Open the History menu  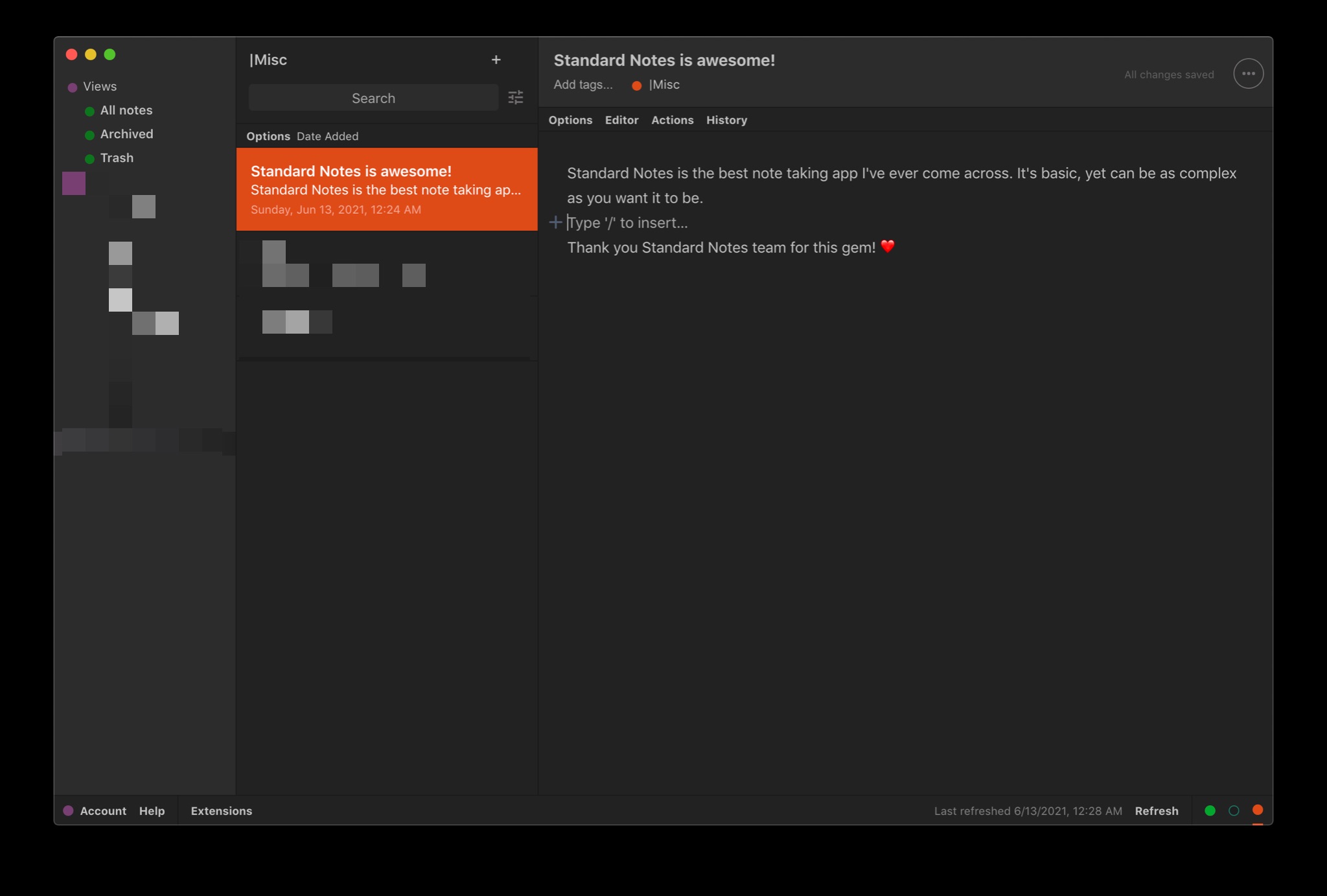[x=726, y=120]
